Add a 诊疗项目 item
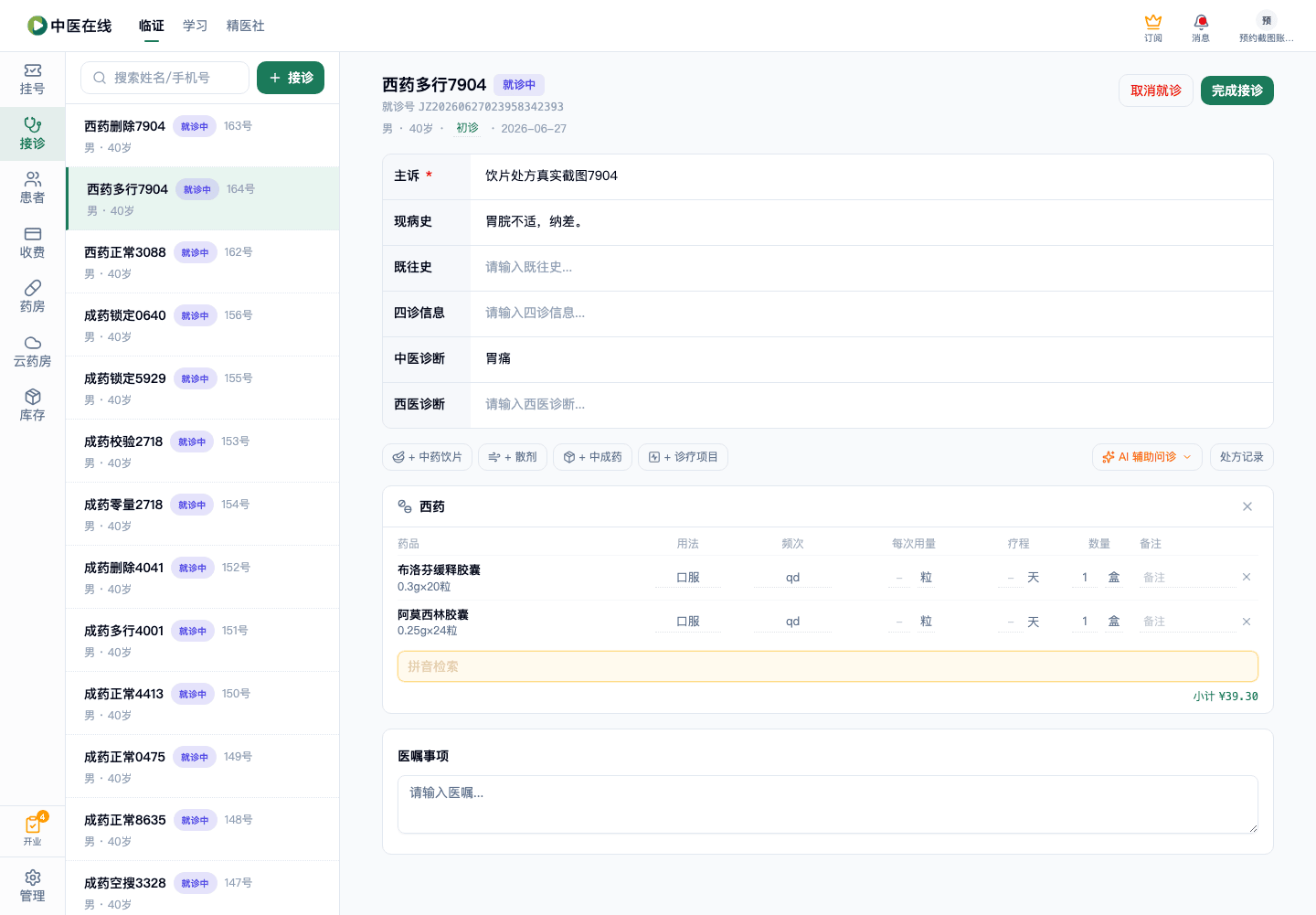 pos(683,457)
